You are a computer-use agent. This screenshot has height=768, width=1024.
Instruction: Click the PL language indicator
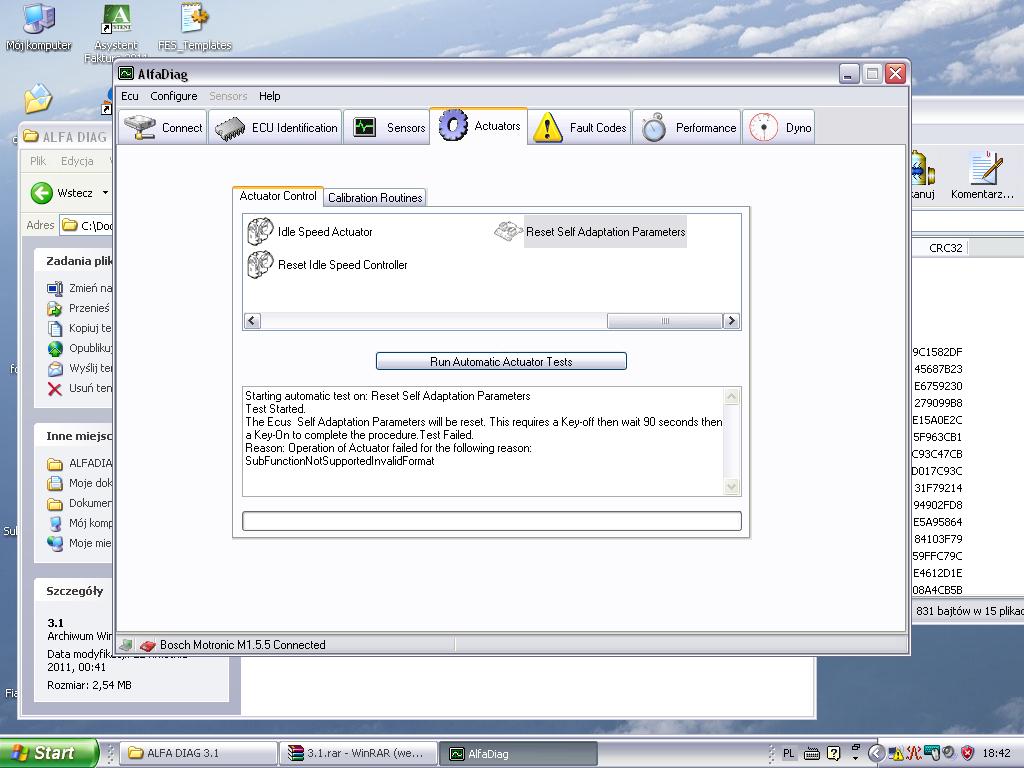789,754
